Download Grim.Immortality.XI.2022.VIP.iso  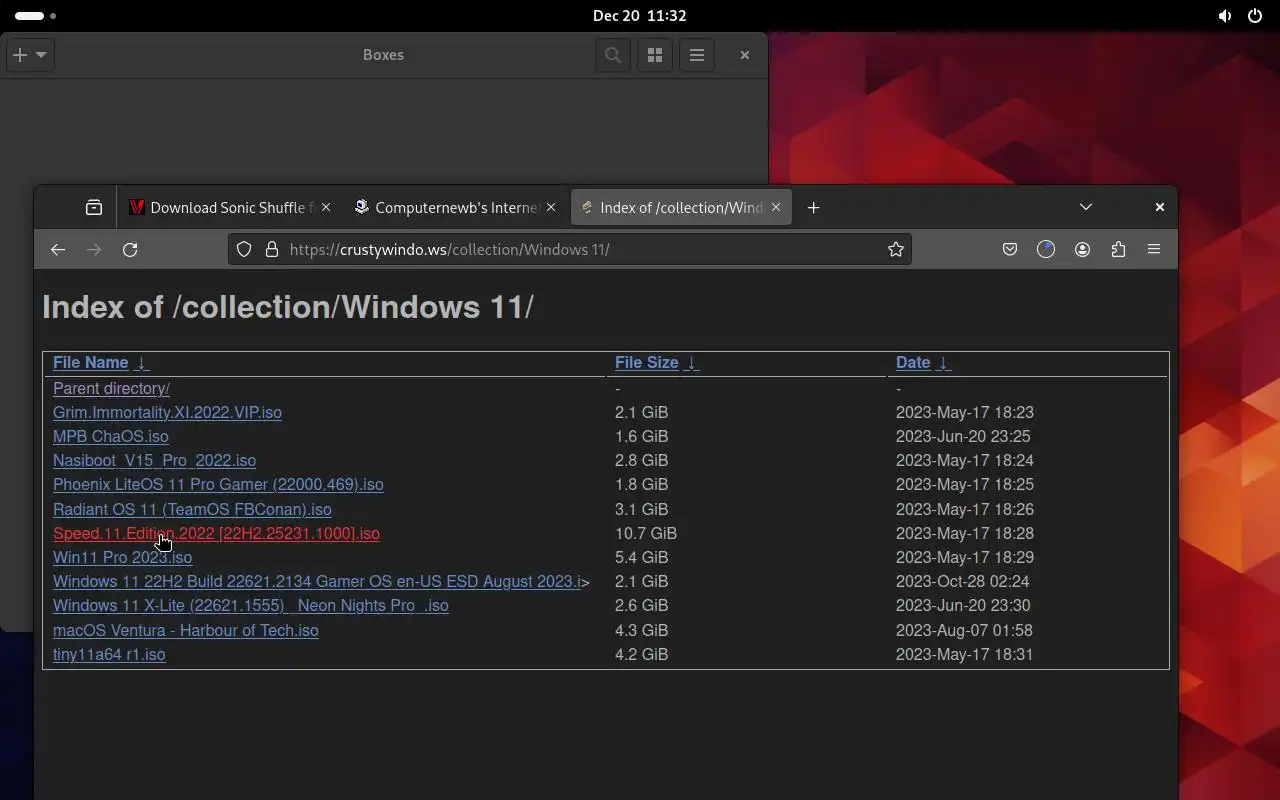pyautogui.click(x=167, y=412)
